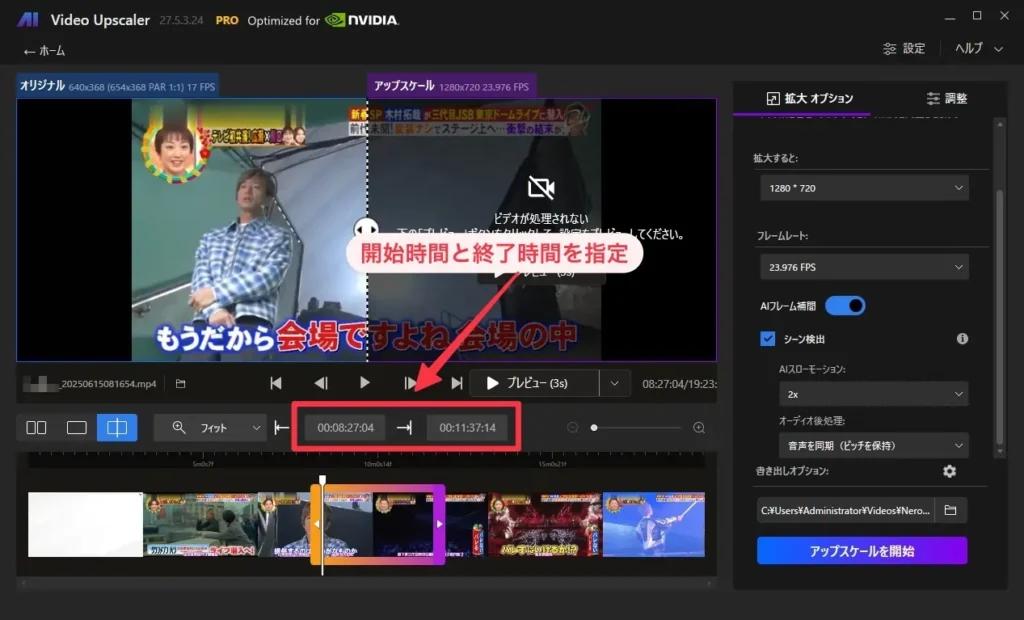The width and height of the screenshot is (1024, 620).
Task: Uncheck the シーン検出 checkbox
Action: click(768, 339)
